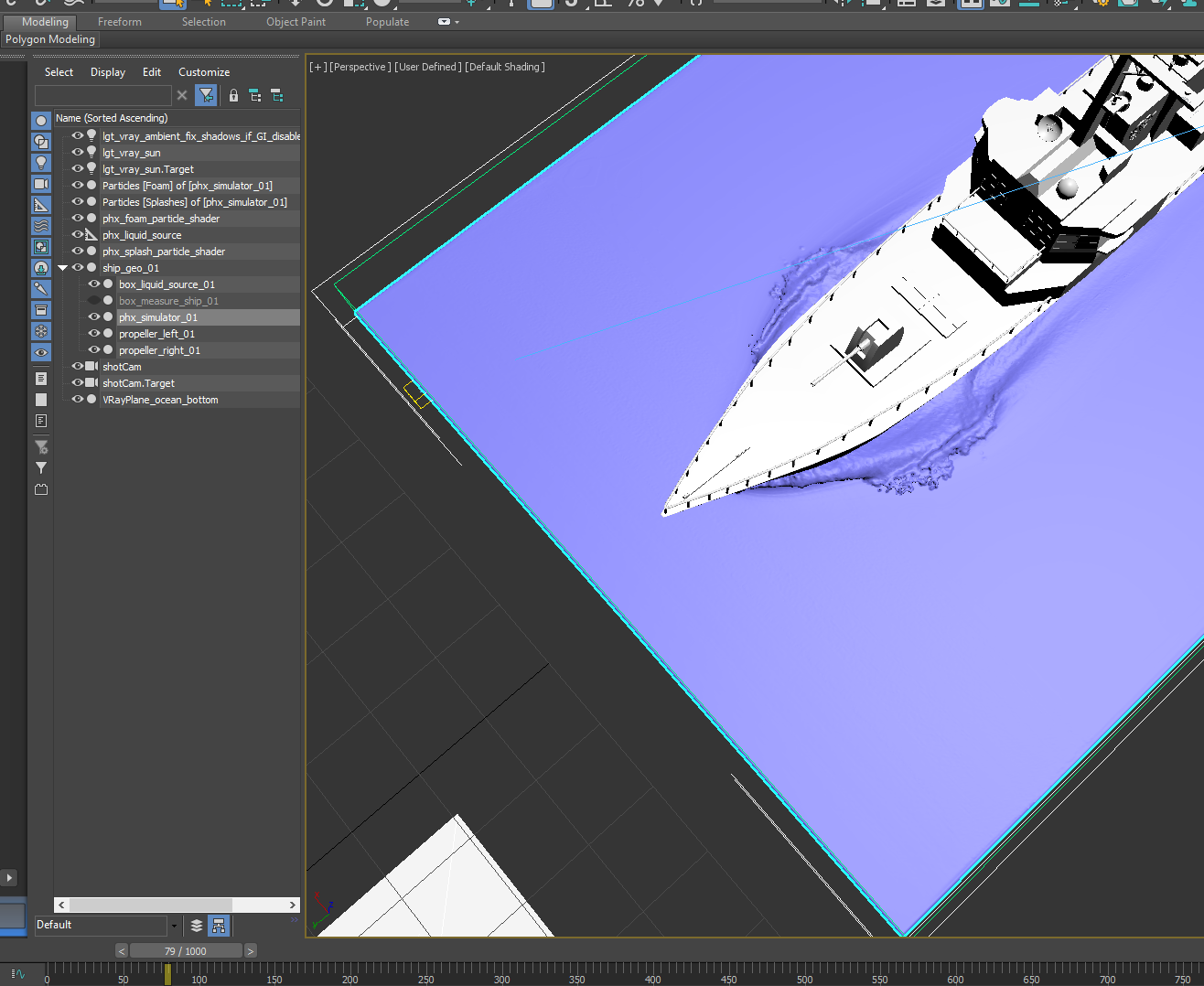This screenshot has height=986, width=1204.
Task: Click the first teal hierarchy icon beside padlock
Action: point(255,95)
